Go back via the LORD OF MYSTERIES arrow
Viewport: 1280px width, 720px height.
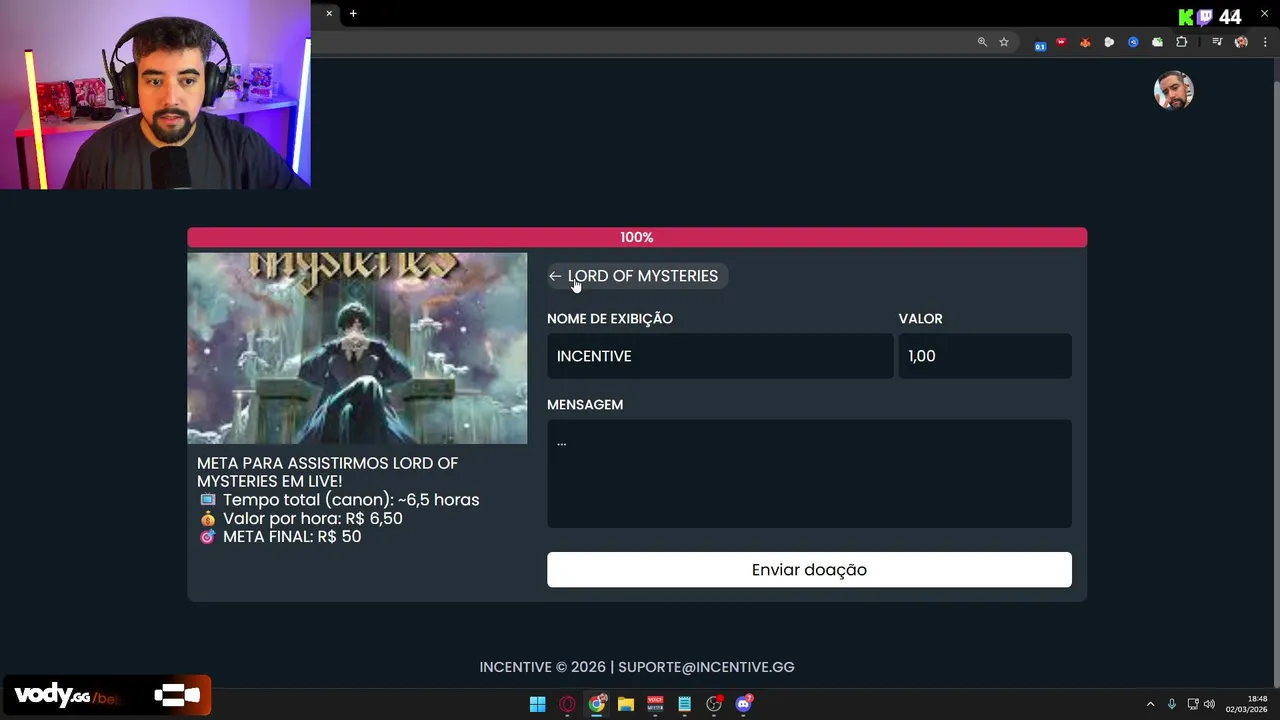click(x=637, y=276)
